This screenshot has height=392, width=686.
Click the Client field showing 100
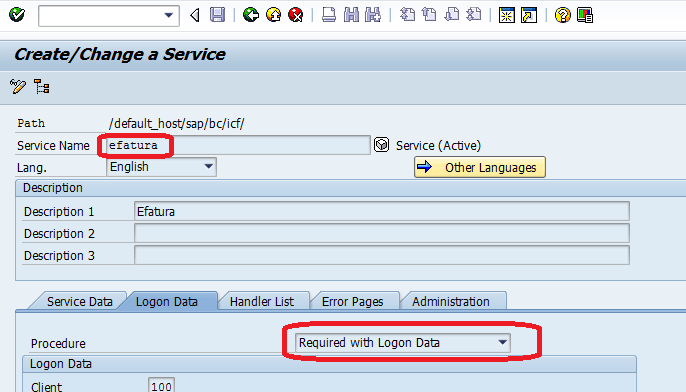(161, 385)
